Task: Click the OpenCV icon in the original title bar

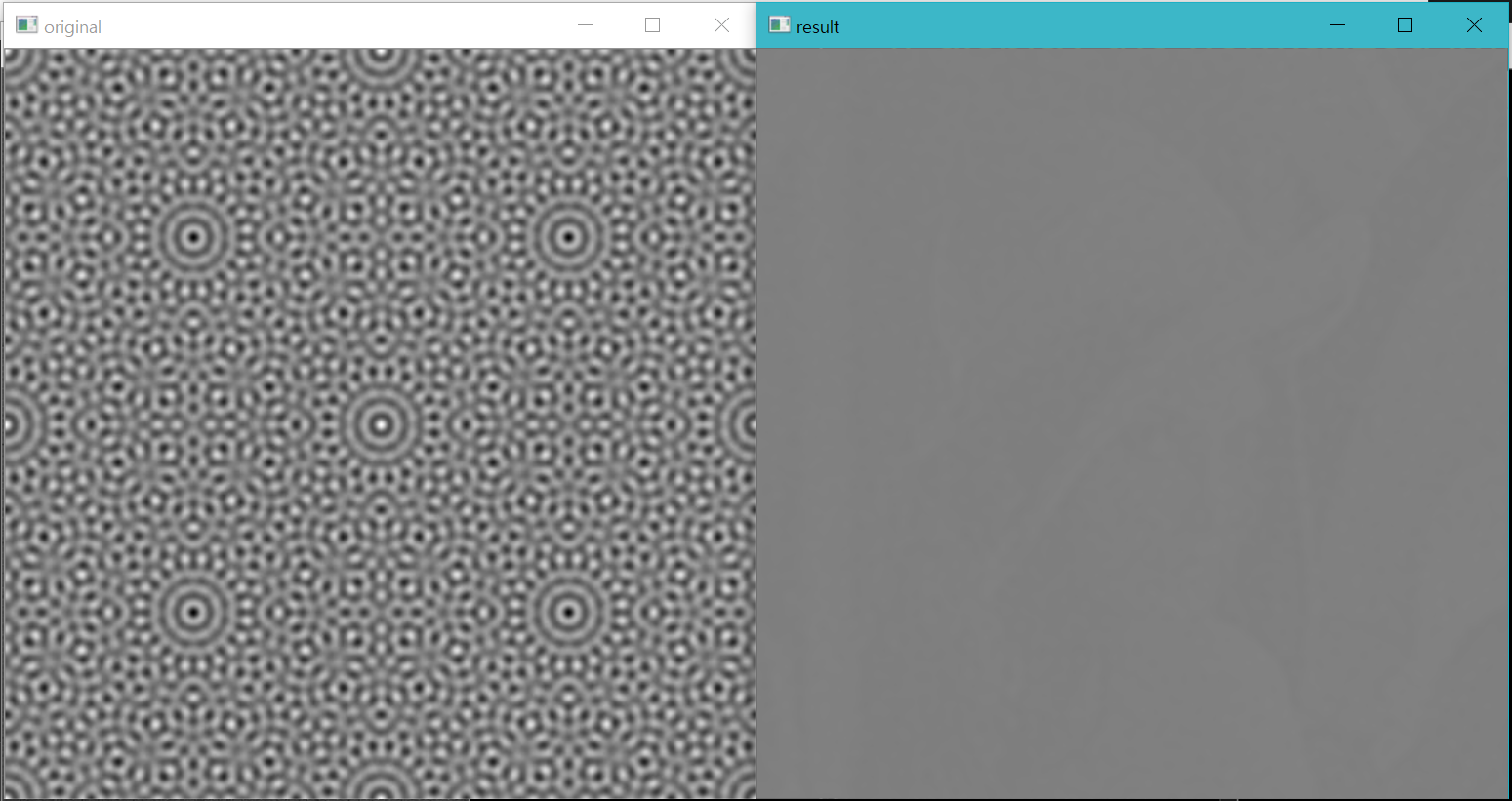Action: [x=25, y=25]
